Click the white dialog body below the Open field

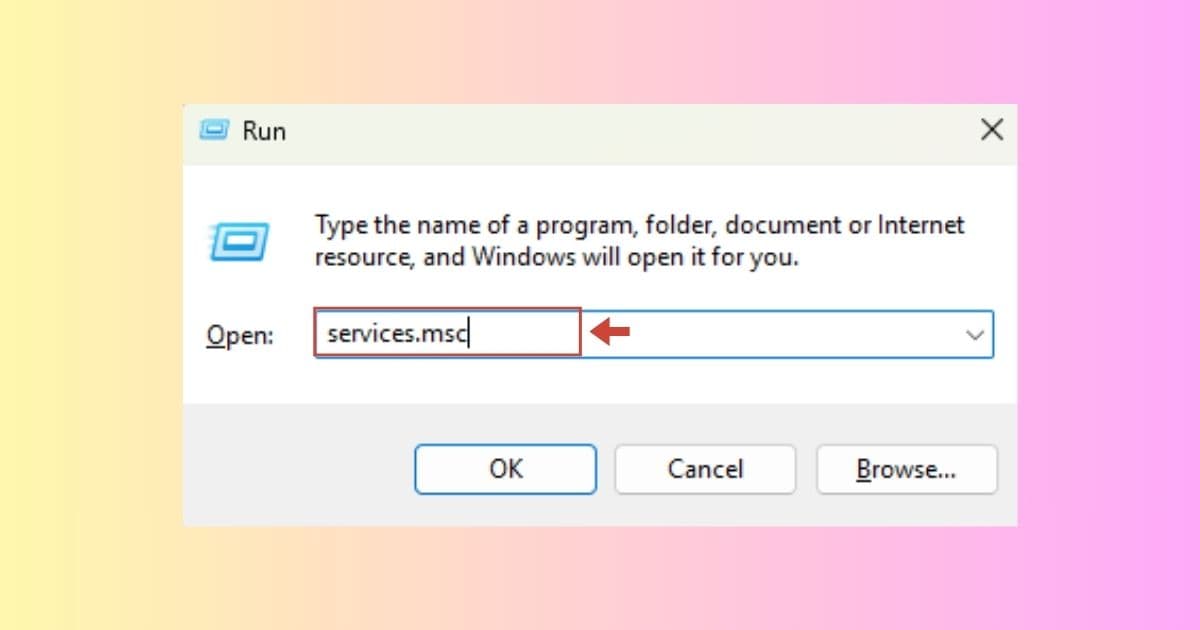tap(600, 382)
